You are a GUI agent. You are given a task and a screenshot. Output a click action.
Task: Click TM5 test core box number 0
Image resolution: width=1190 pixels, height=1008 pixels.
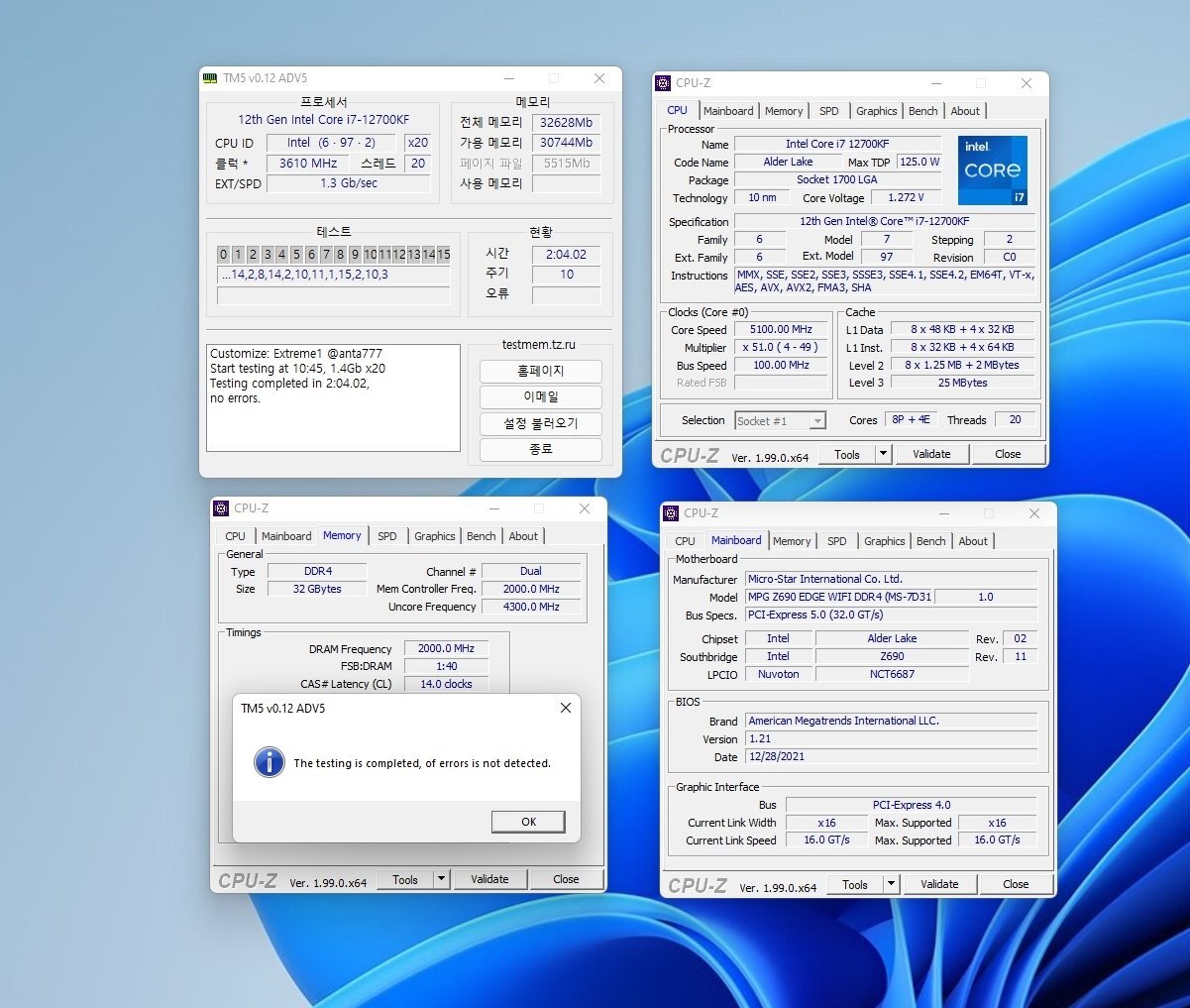pos(224,255)
